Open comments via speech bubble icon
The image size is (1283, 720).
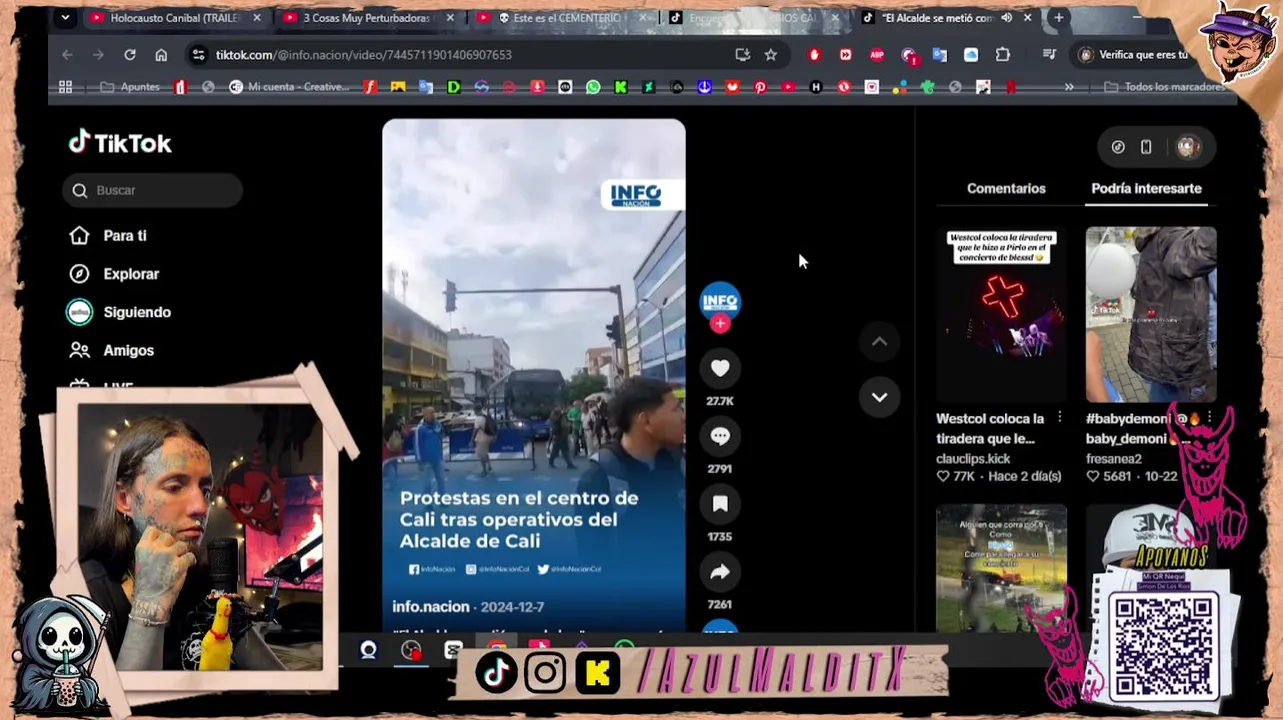[x=720, y=436]
